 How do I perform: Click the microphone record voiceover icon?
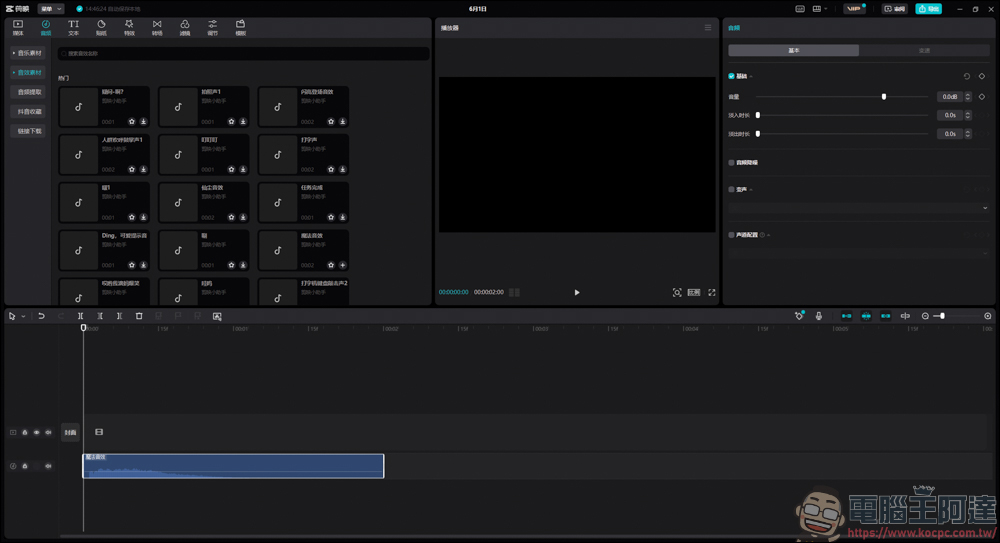(818, 316)
